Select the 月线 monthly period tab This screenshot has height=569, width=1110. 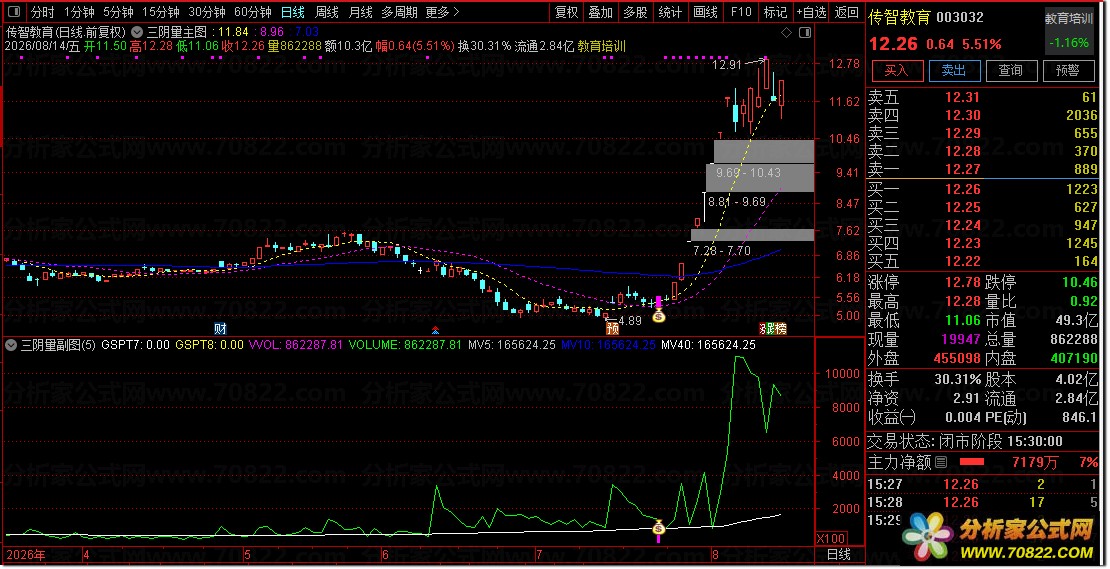(x=360, y=12)
